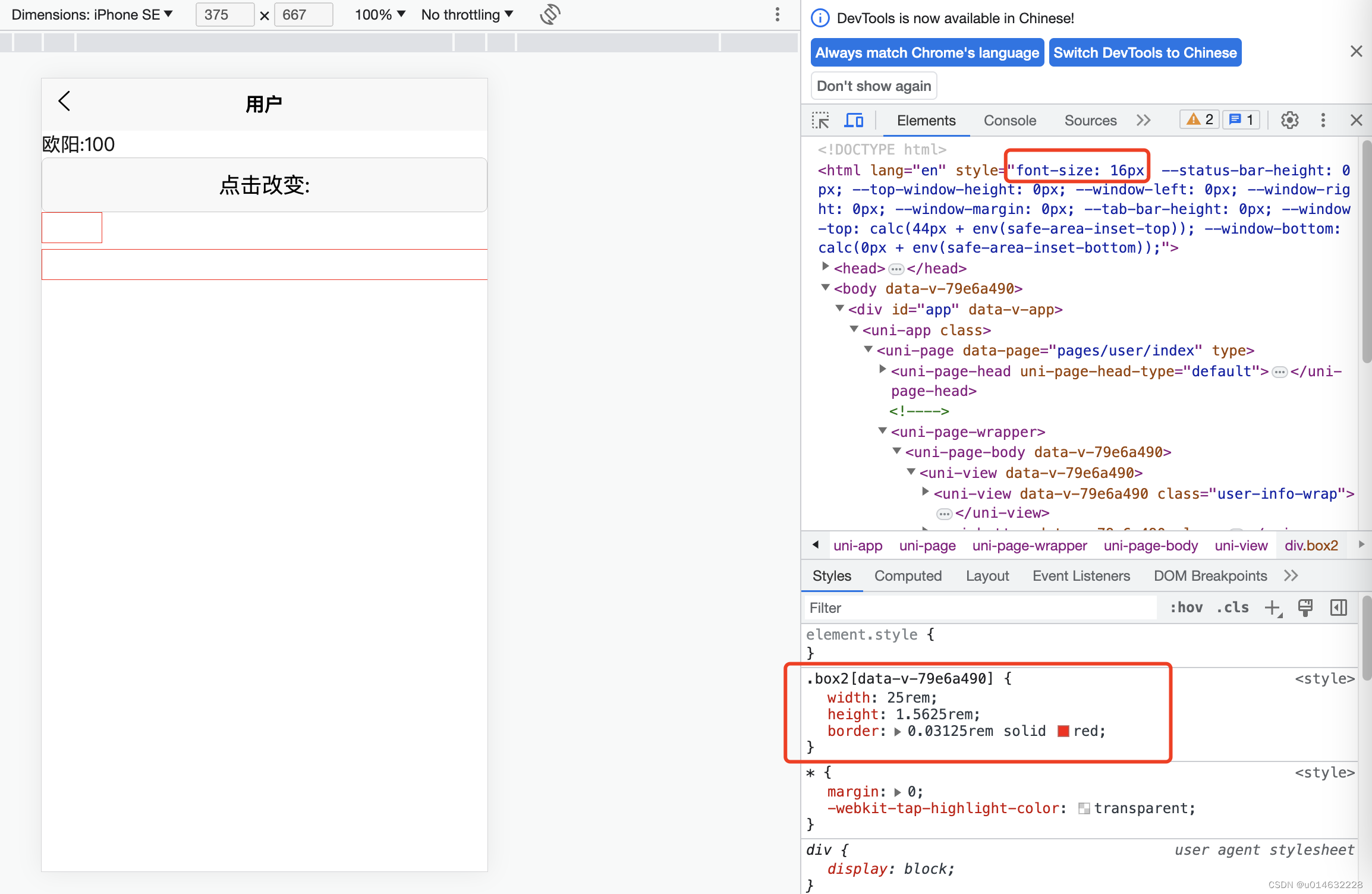This screenshot has height=894, width=1372.
Task: Select uni-page-body in breadcrumb
Action: (x=1150, y=546)
